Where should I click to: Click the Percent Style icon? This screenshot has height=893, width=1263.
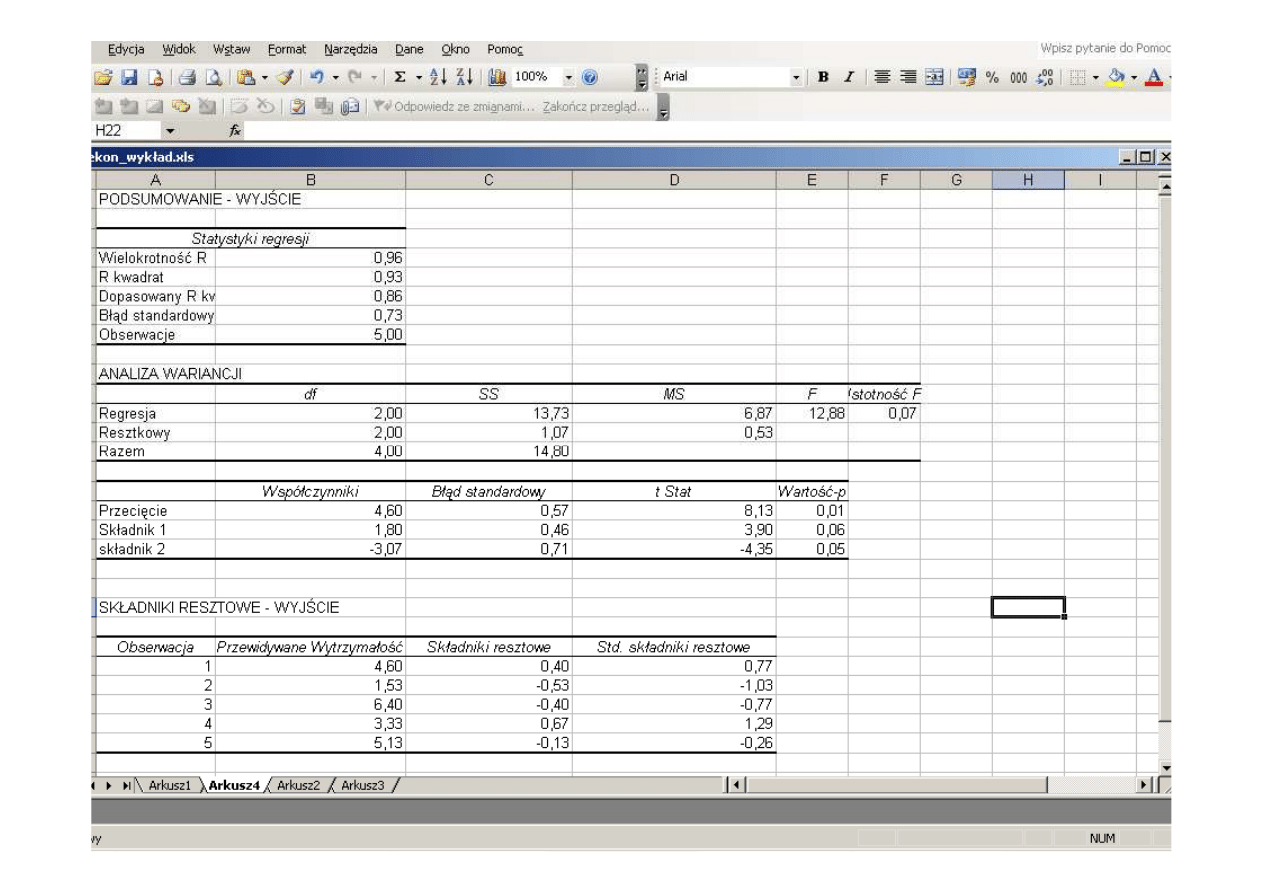click(994, 77)
